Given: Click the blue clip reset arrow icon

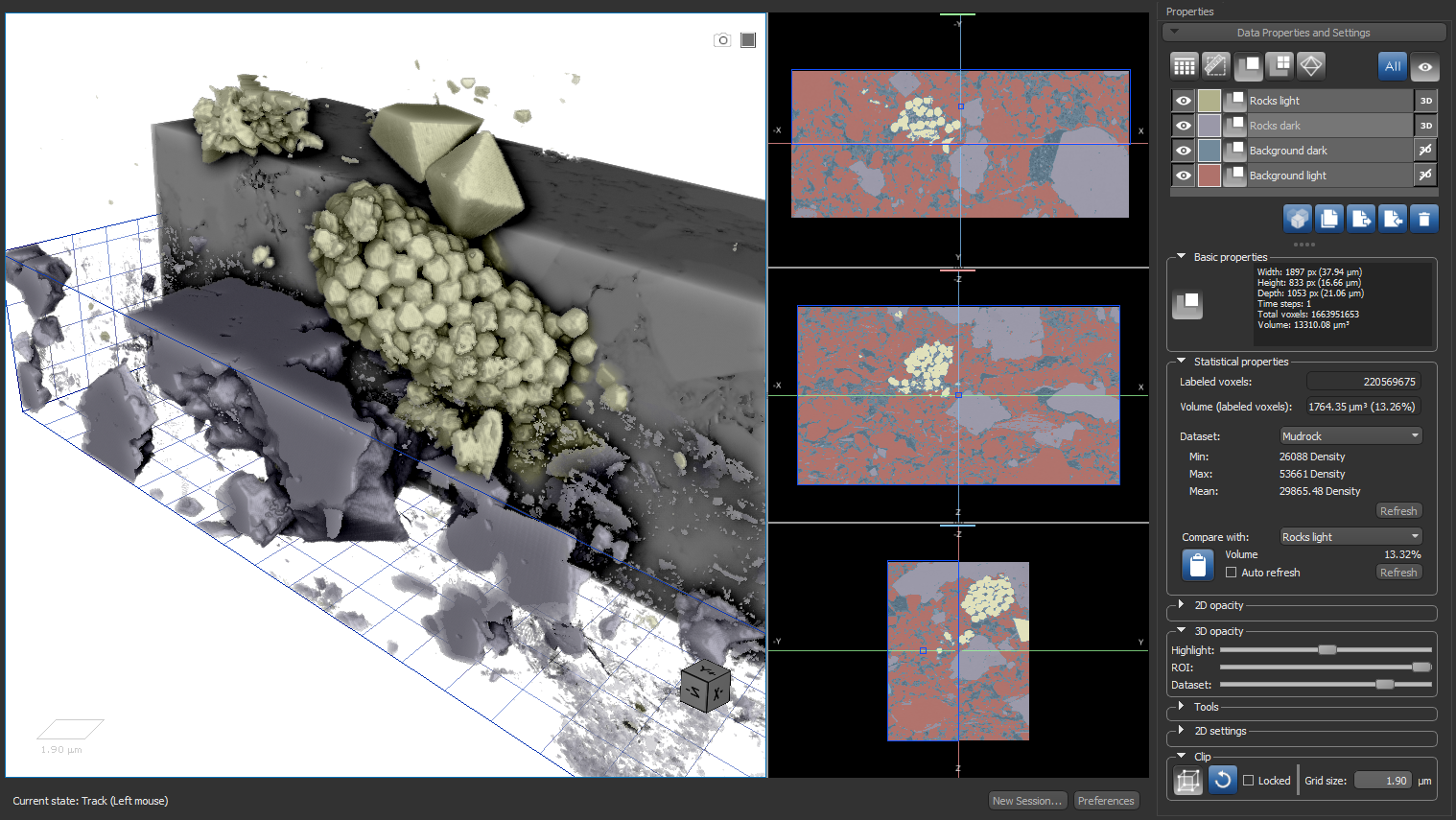Looking at the screenshot, I should pyautogui.click(x=1222, y=780).
